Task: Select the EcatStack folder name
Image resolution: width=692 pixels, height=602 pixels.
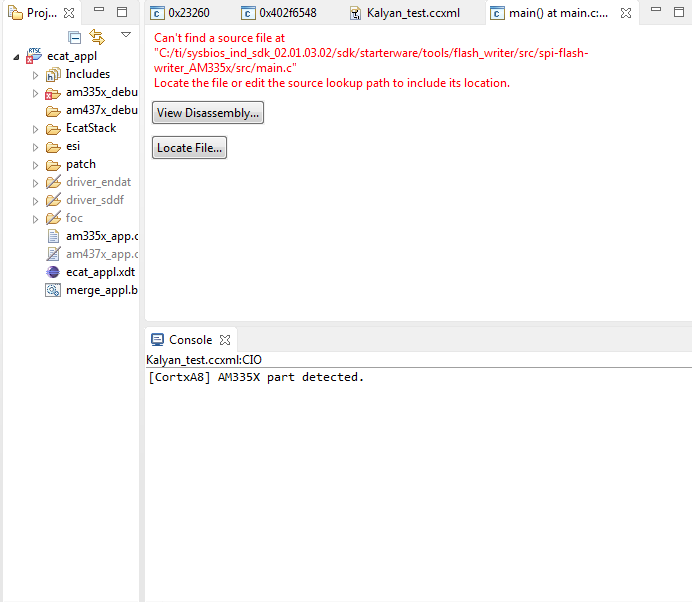Action: coord(91,128)
